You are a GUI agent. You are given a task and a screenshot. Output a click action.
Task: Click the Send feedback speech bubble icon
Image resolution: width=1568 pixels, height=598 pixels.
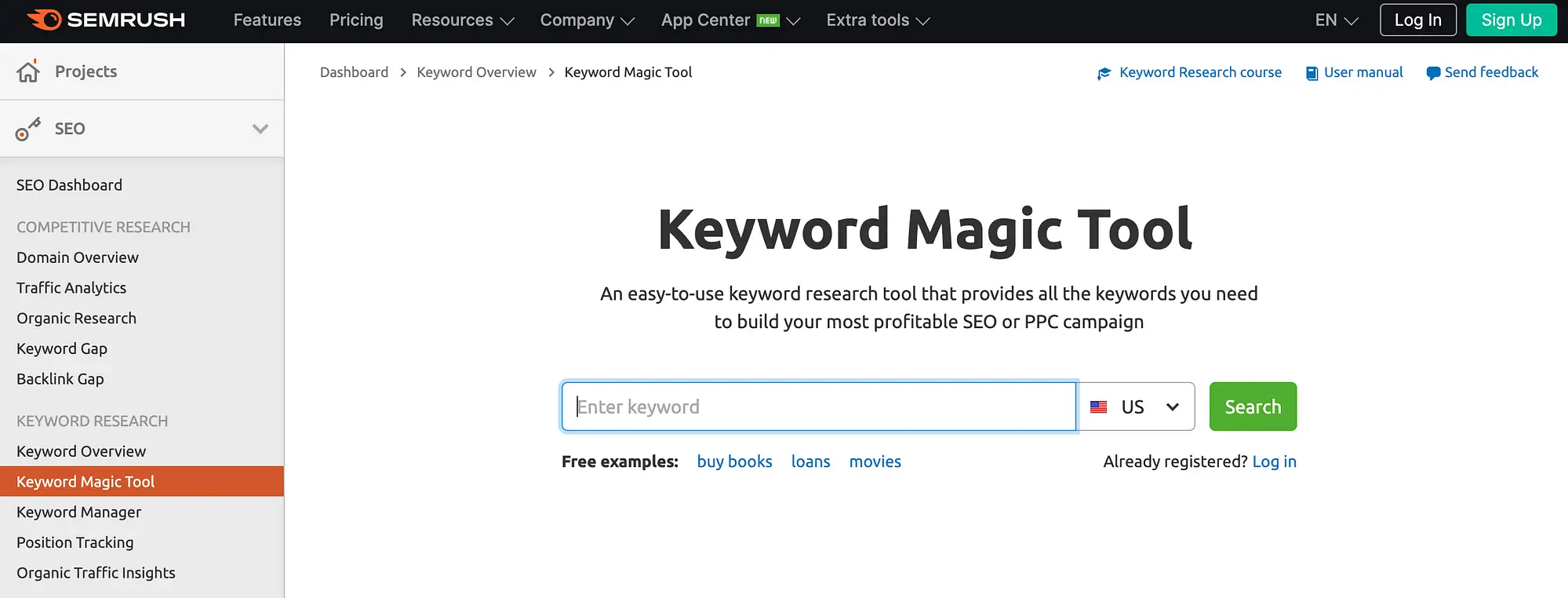[x=1433, y=73]
